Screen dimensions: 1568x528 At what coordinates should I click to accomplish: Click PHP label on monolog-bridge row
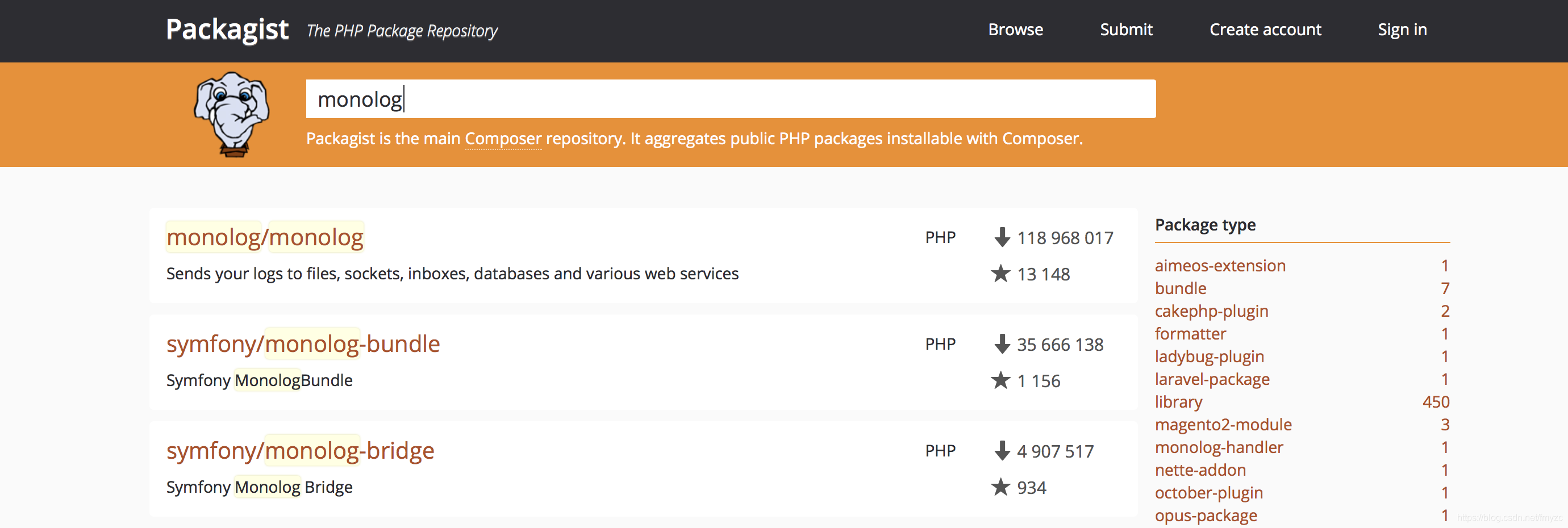[940, 451]
